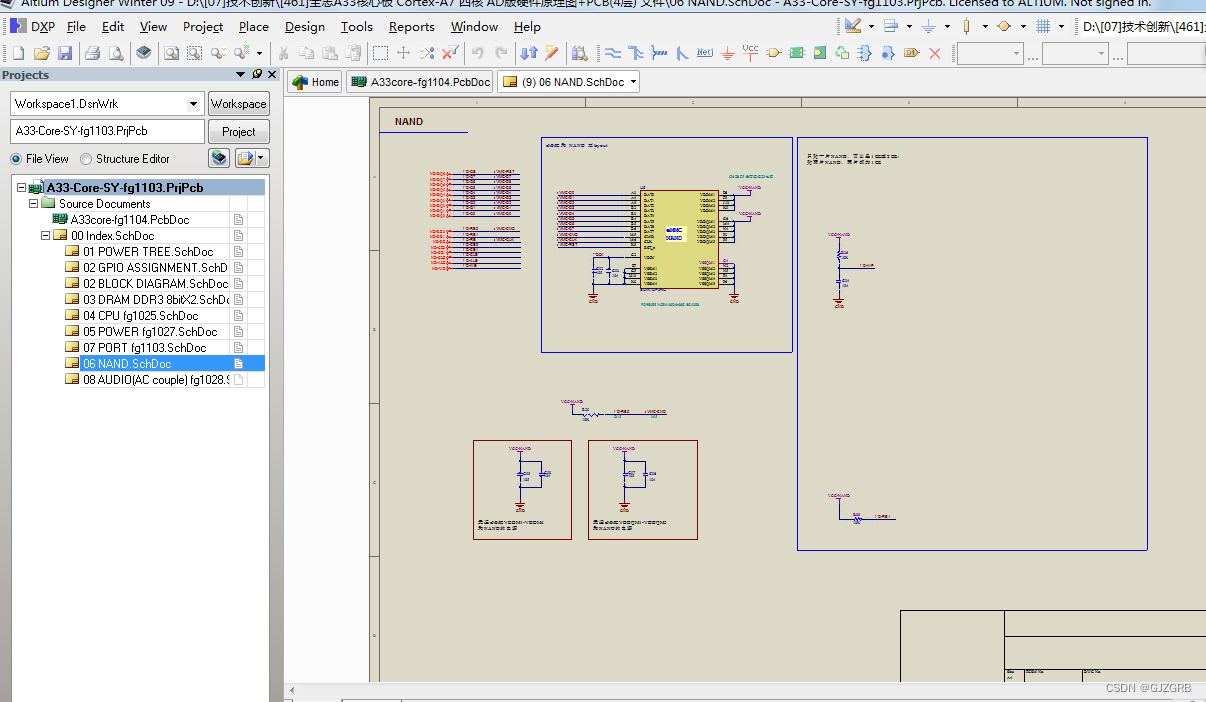Place a GND power port
This screenshot has width=1206, height=702.
click(x=728, y=53)
